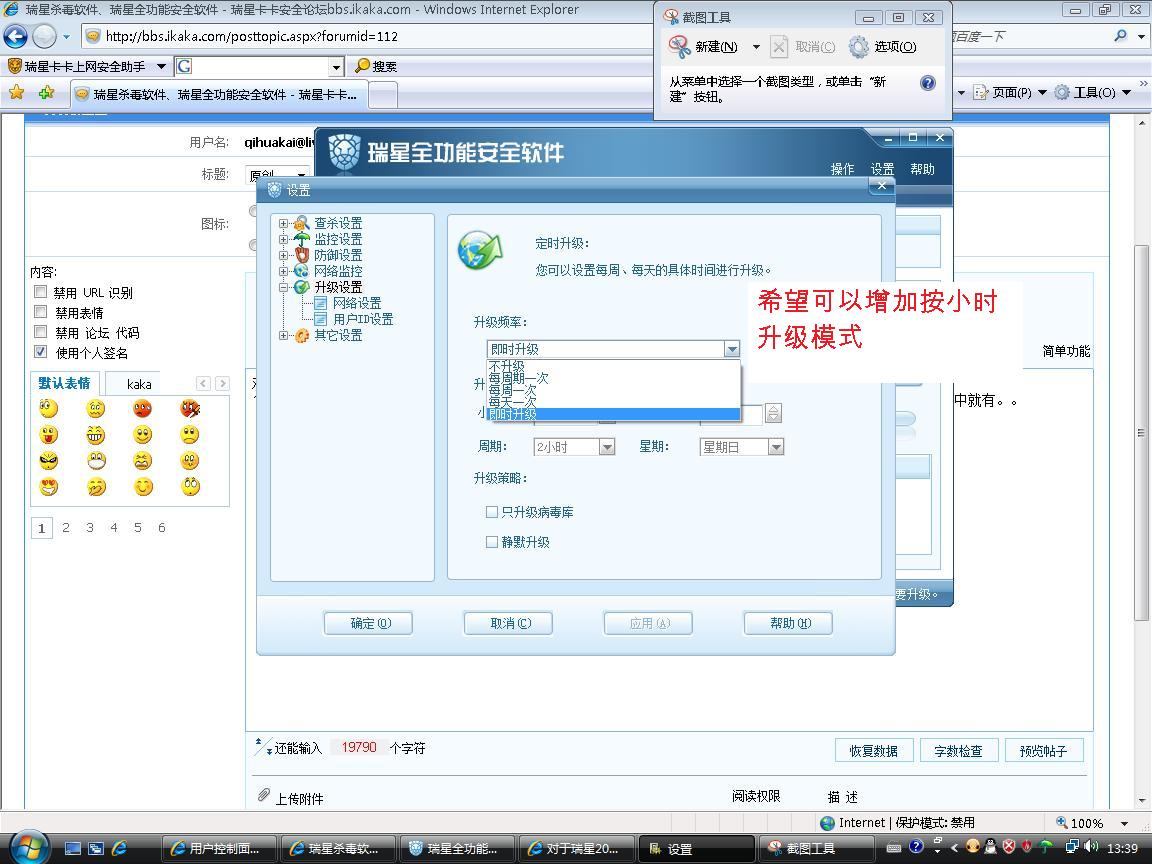1152x864 pixels.
Task: Check 禁用表情 box
Action: (40, 312)
